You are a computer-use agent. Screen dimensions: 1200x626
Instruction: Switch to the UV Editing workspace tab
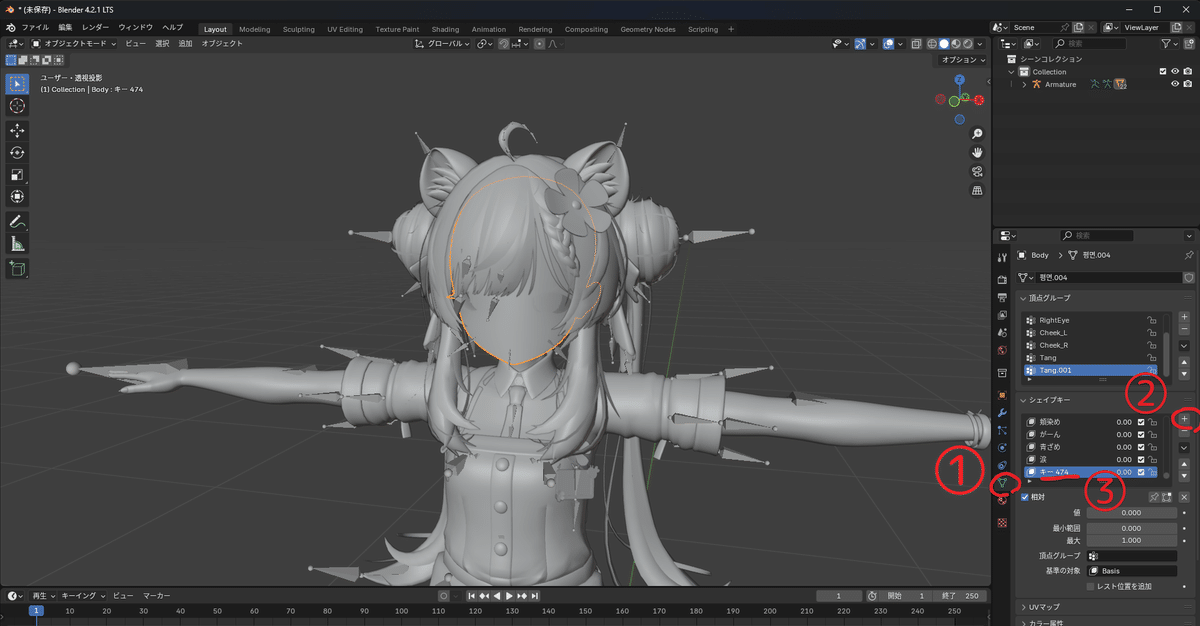345,29
